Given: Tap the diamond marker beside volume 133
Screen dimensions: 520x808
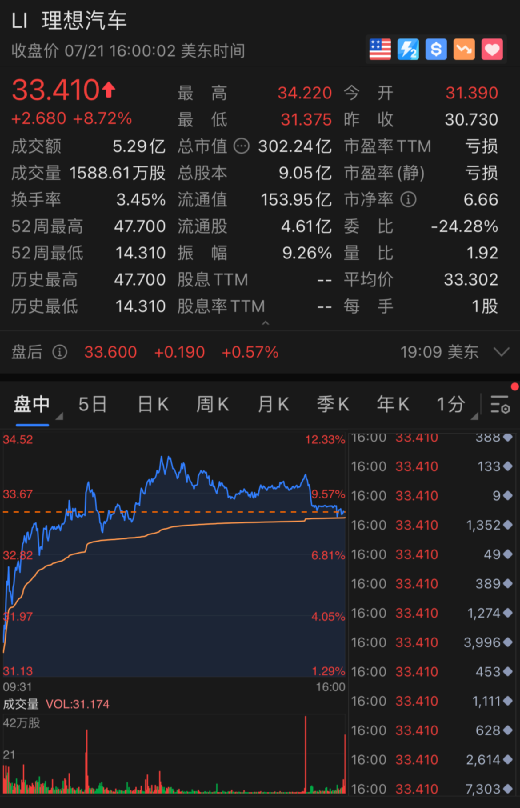Looking at the screenshot, I should click(508, 466).
